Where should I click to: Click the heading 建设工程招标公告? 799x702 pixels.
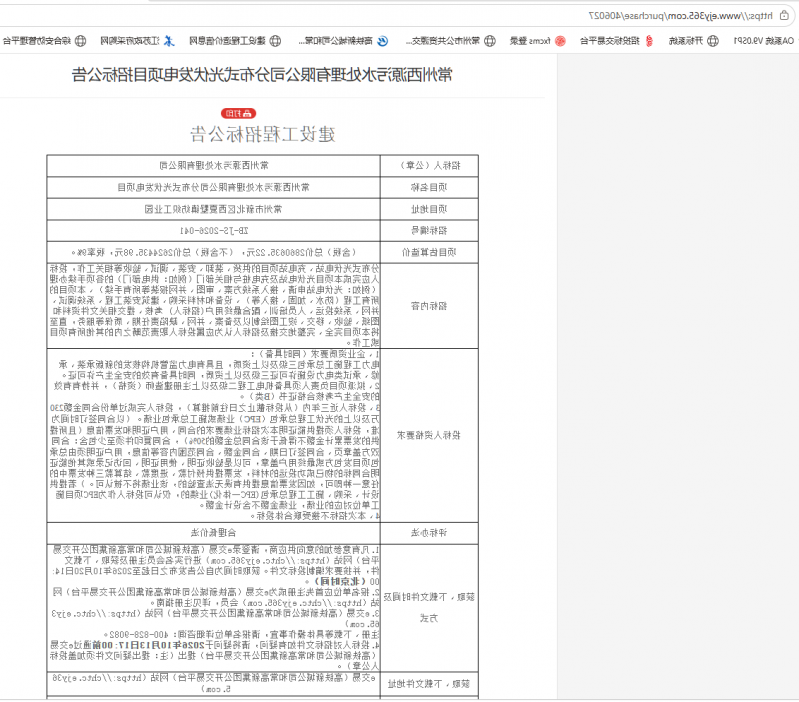[x=262, y=134]
